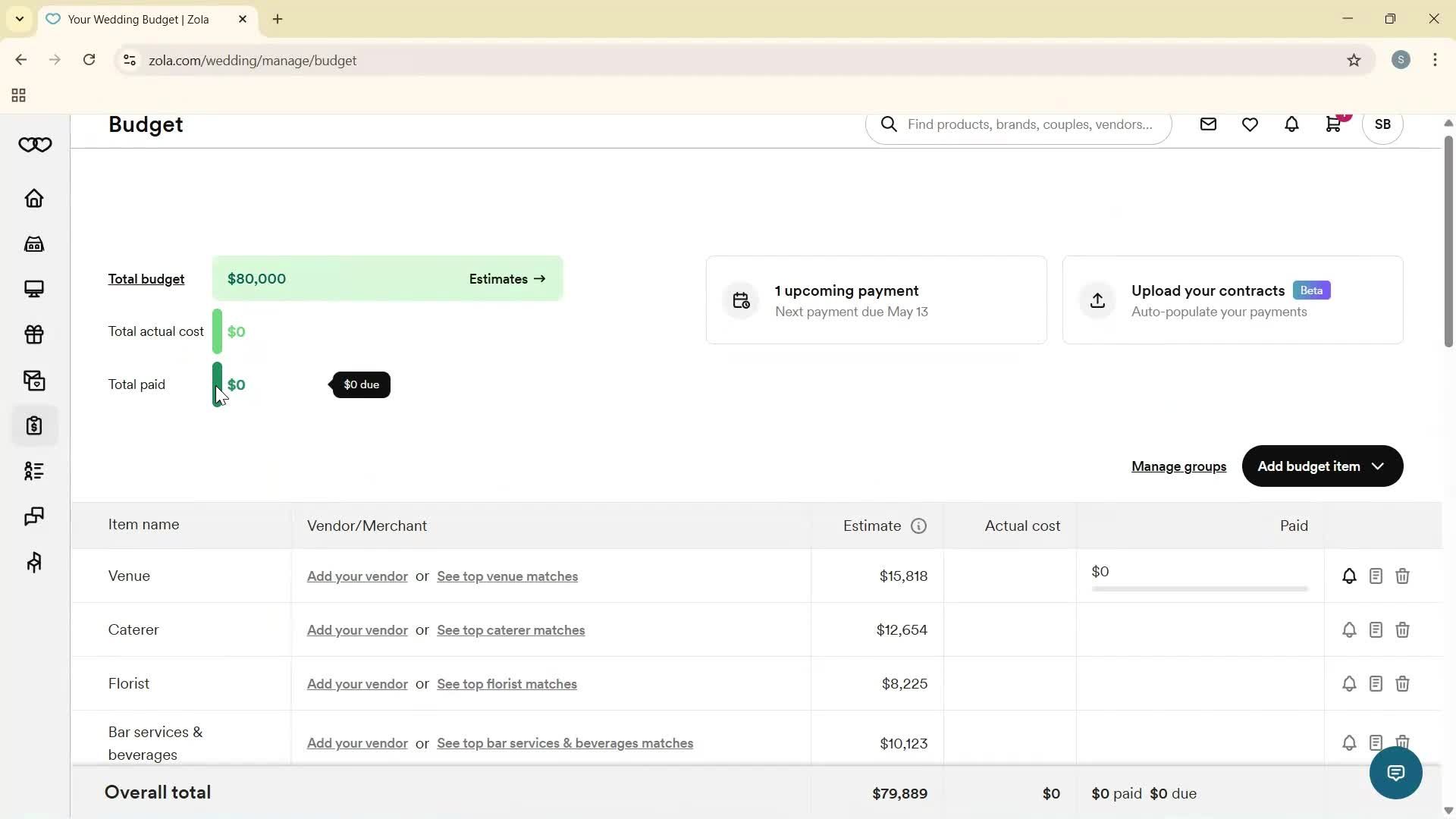The height and width of the screenshot is (819, 1456).
Task: Open notes icon on the Caterer row
Action: [1376, 629]
